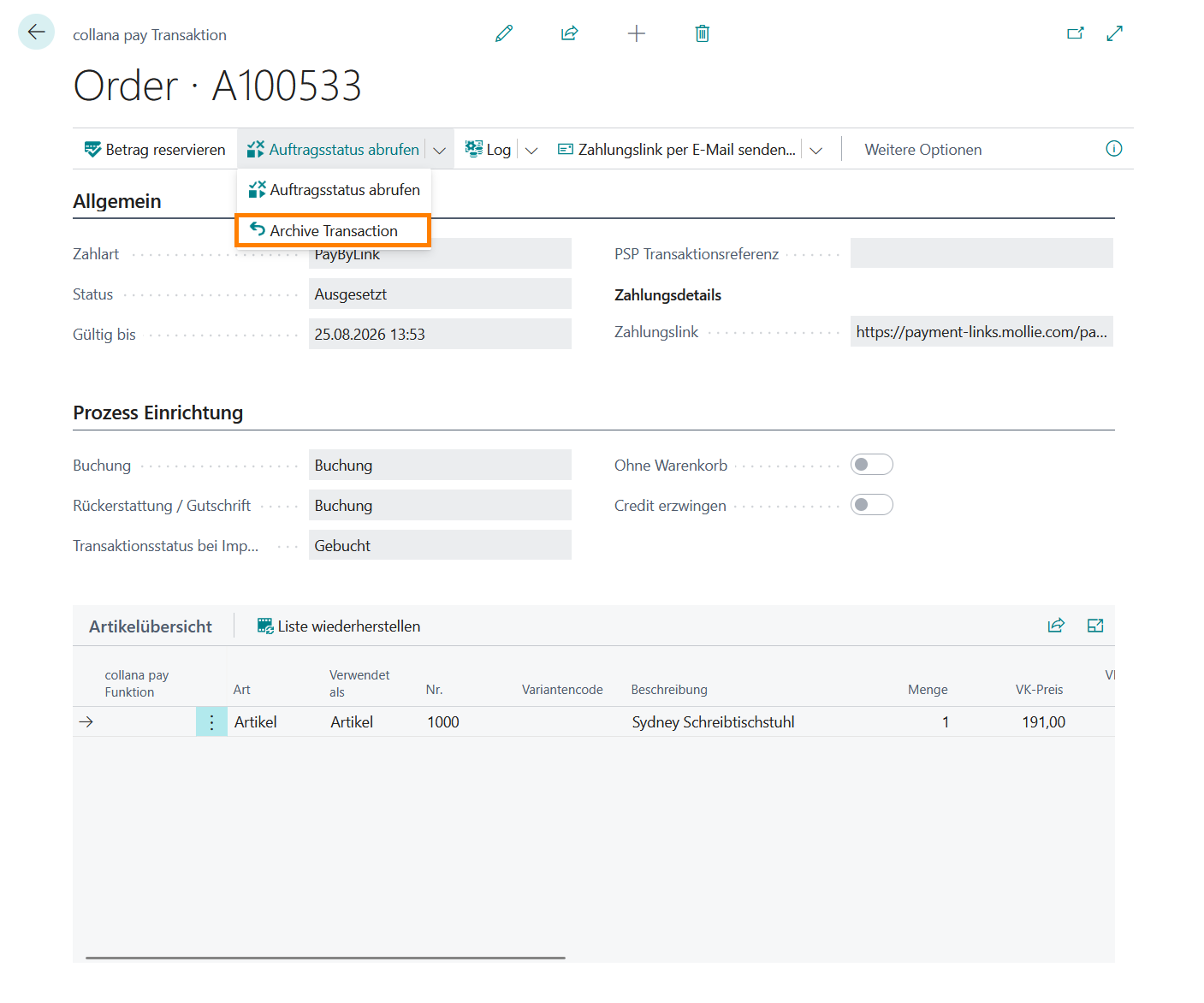Click the Menge cell value 1
Image resolution: width=1204 pixels, height=1003 pixels.
click(946, 722)
